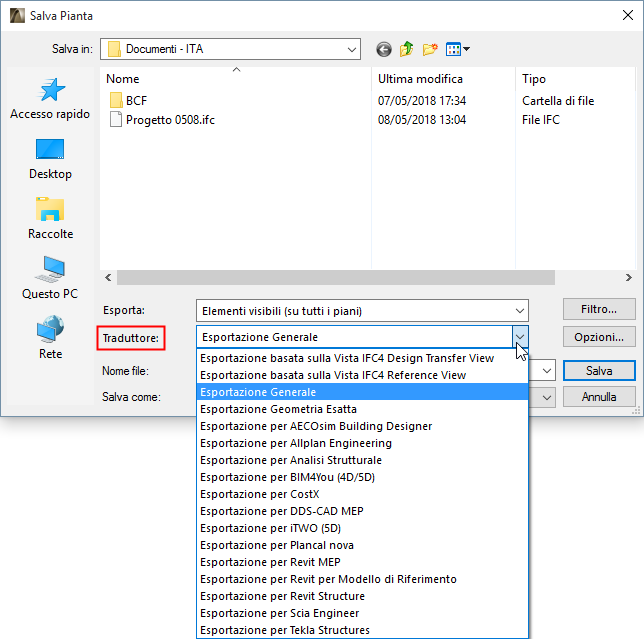Screen dimensions: 644x639
Task: Go back using the round back arrow icon
Action: 384,50
